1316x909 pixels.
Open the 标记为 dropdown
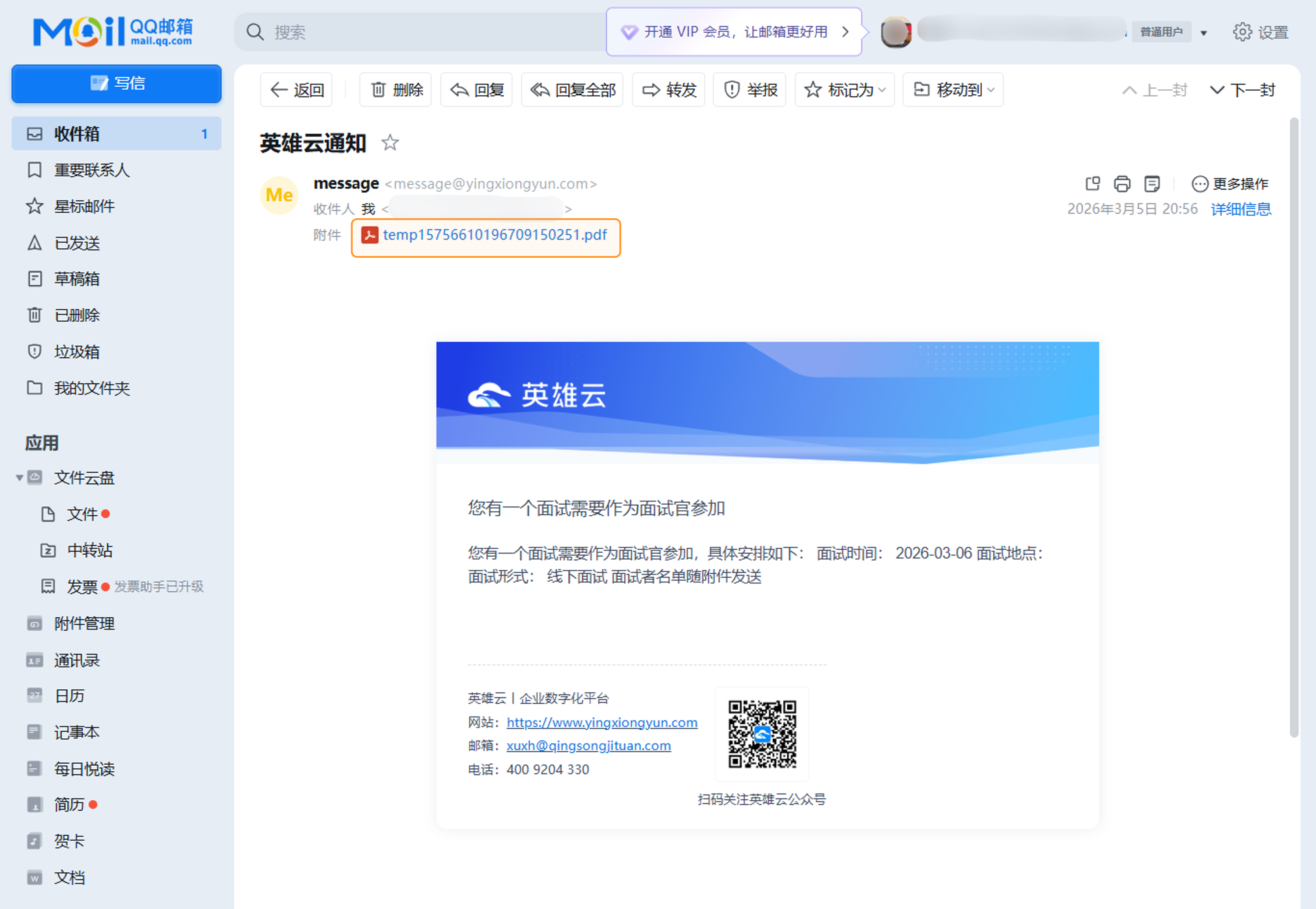[x=844, y=90]
